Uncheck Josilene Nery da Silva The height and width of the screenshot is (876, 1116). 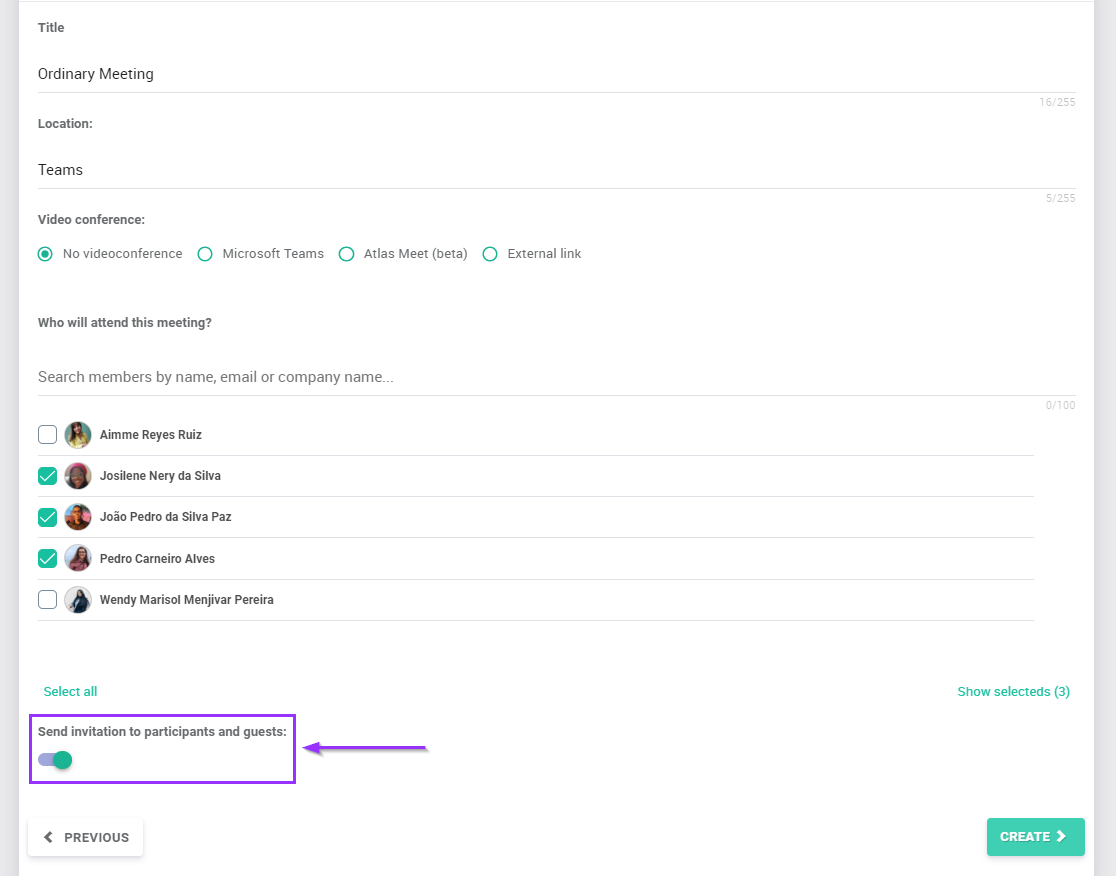coord(48,476)
